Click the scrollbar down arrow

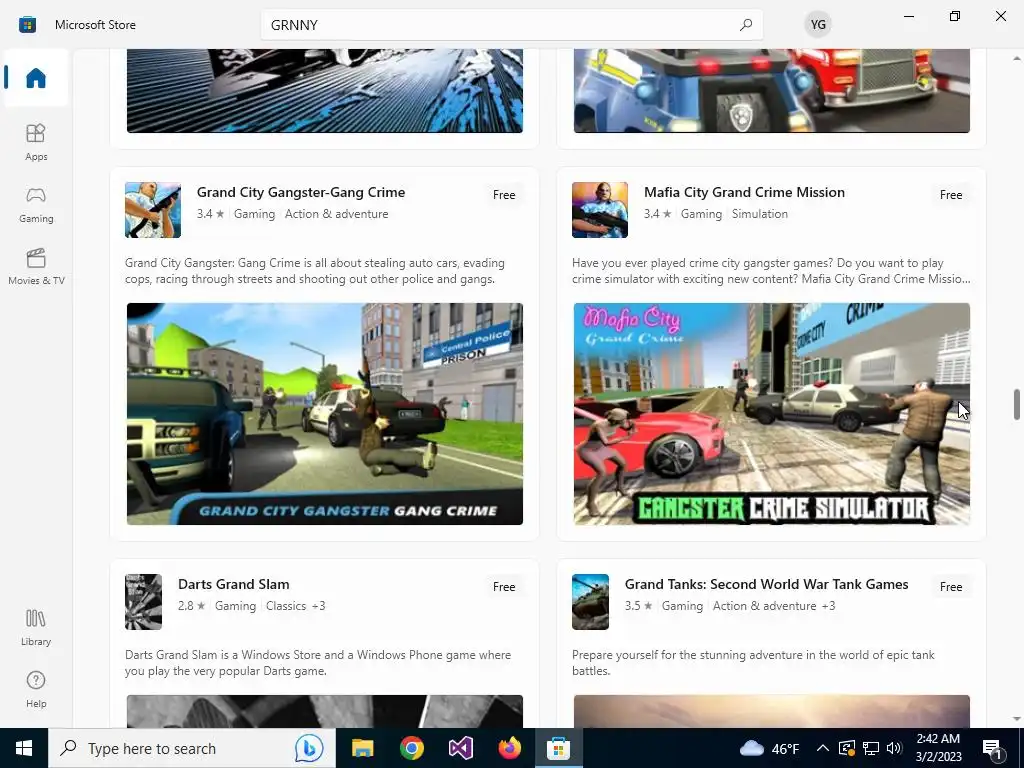[1017, 718]
